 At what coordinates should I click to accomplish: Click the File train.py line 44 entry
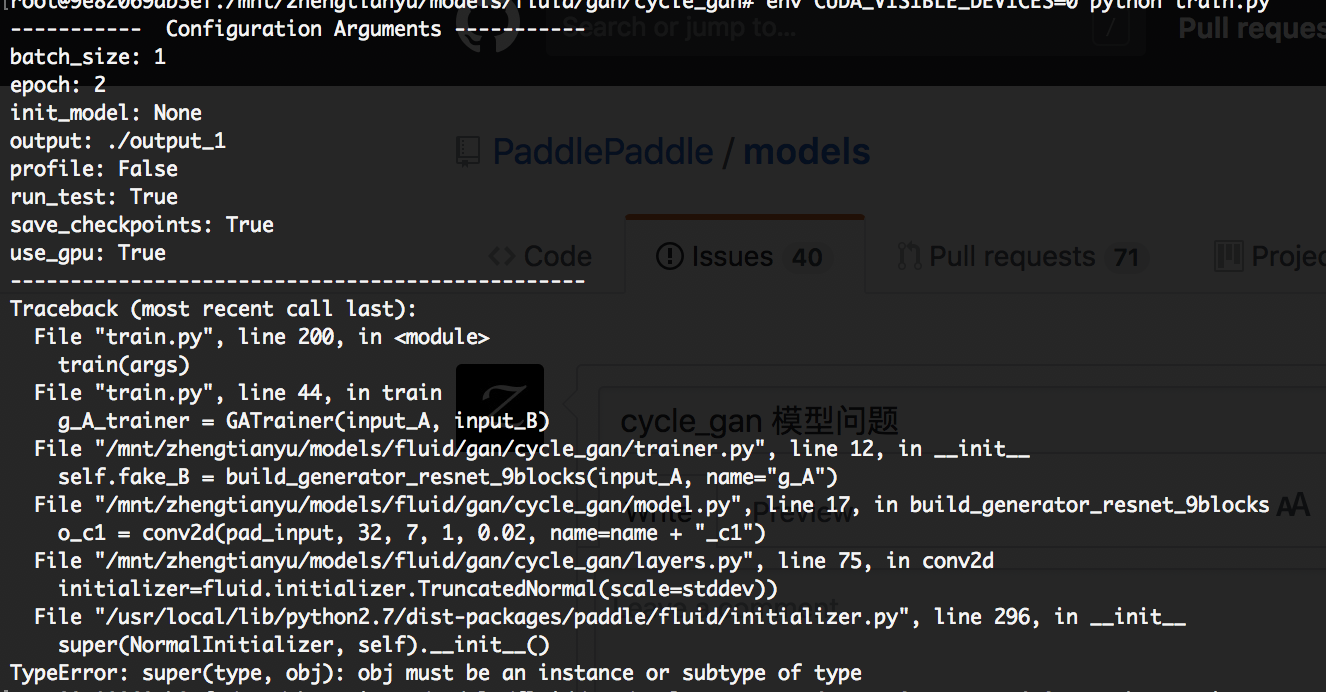[238, 393]
